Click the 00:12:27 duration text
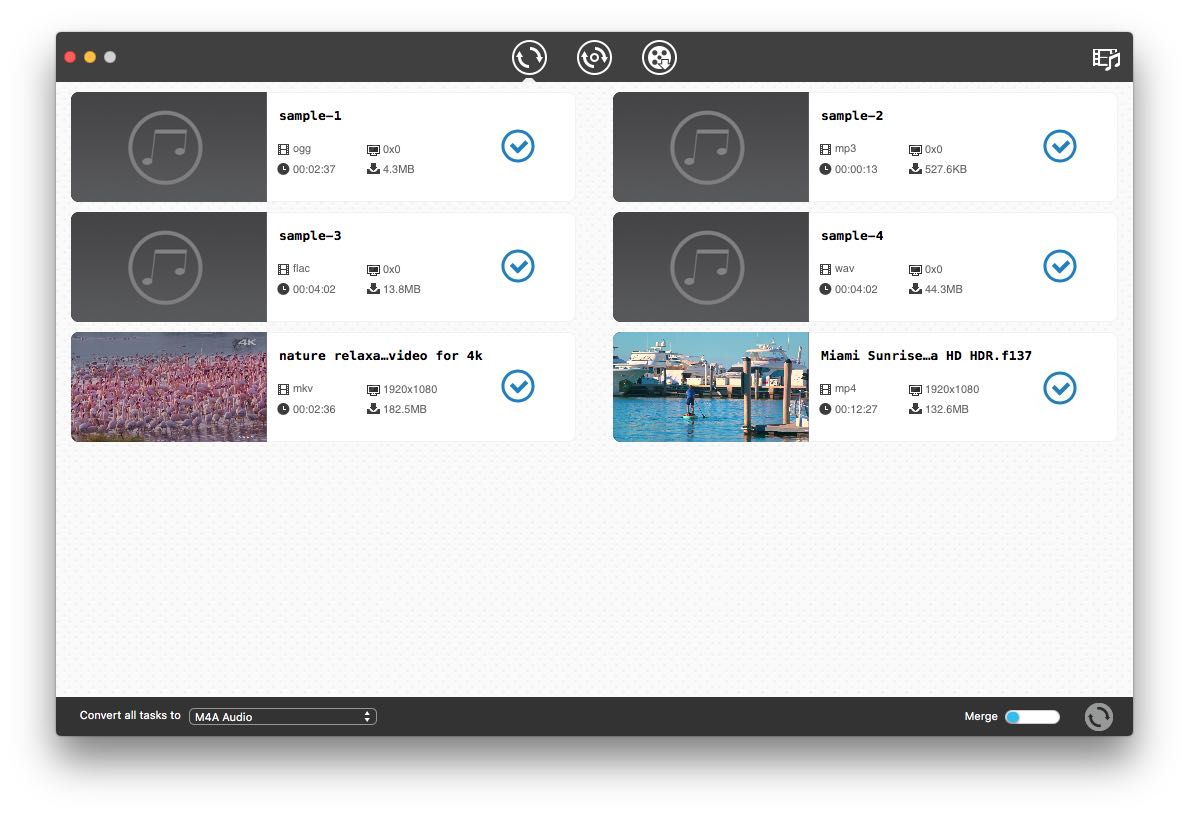This screenshot has width=1189, height=816. pyautogui.click(x=856, y=409)
